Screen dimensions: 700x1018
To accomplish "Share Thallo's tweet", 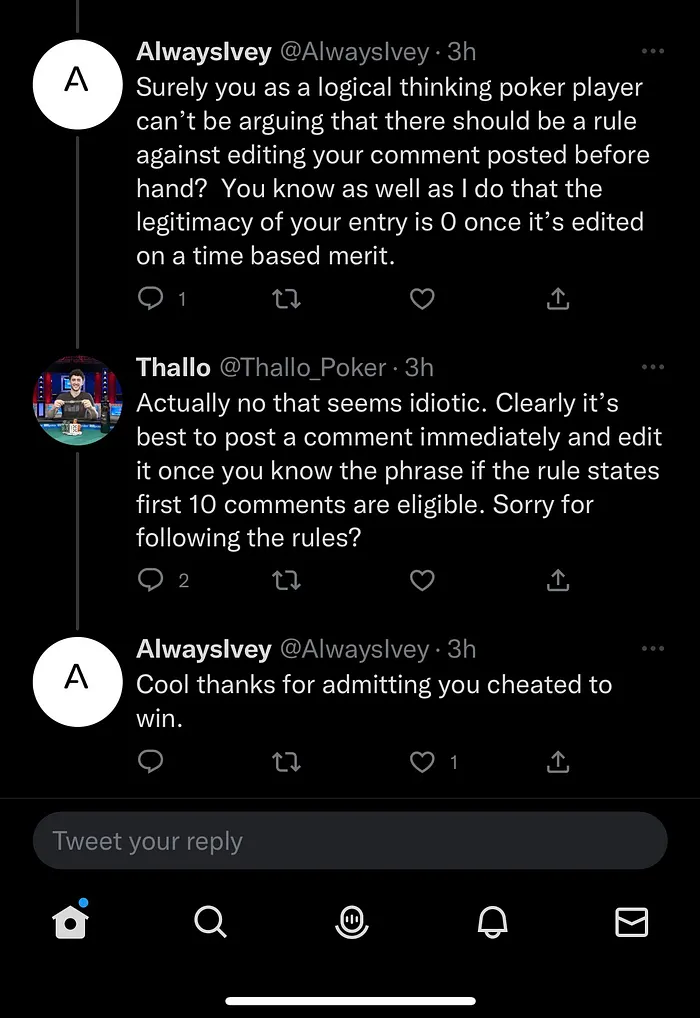I will [x=558, y=580].
